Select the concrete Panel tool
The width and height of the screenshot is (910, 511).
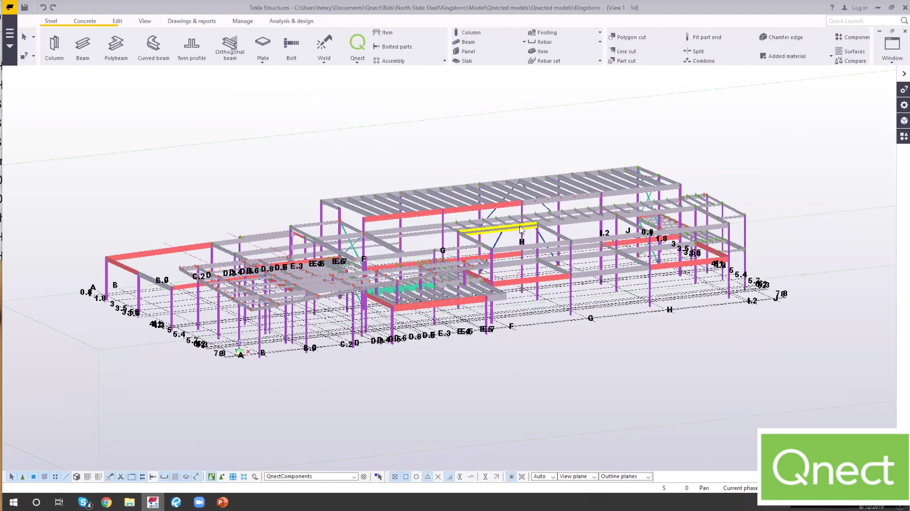pyautogui.click(x=464, y=51)
